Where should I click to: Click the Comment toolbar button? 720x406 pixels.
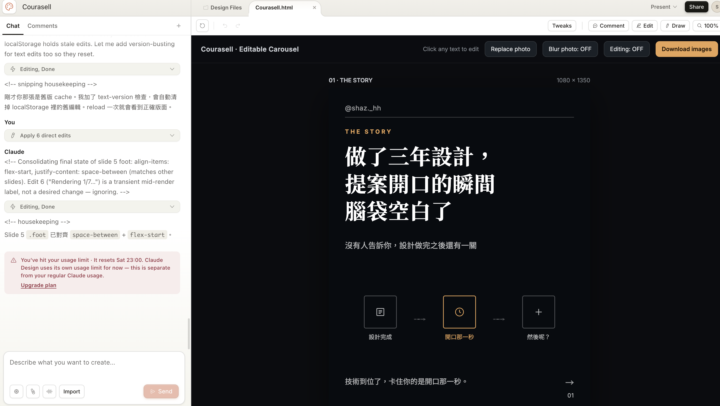click(x=608, y=26)
